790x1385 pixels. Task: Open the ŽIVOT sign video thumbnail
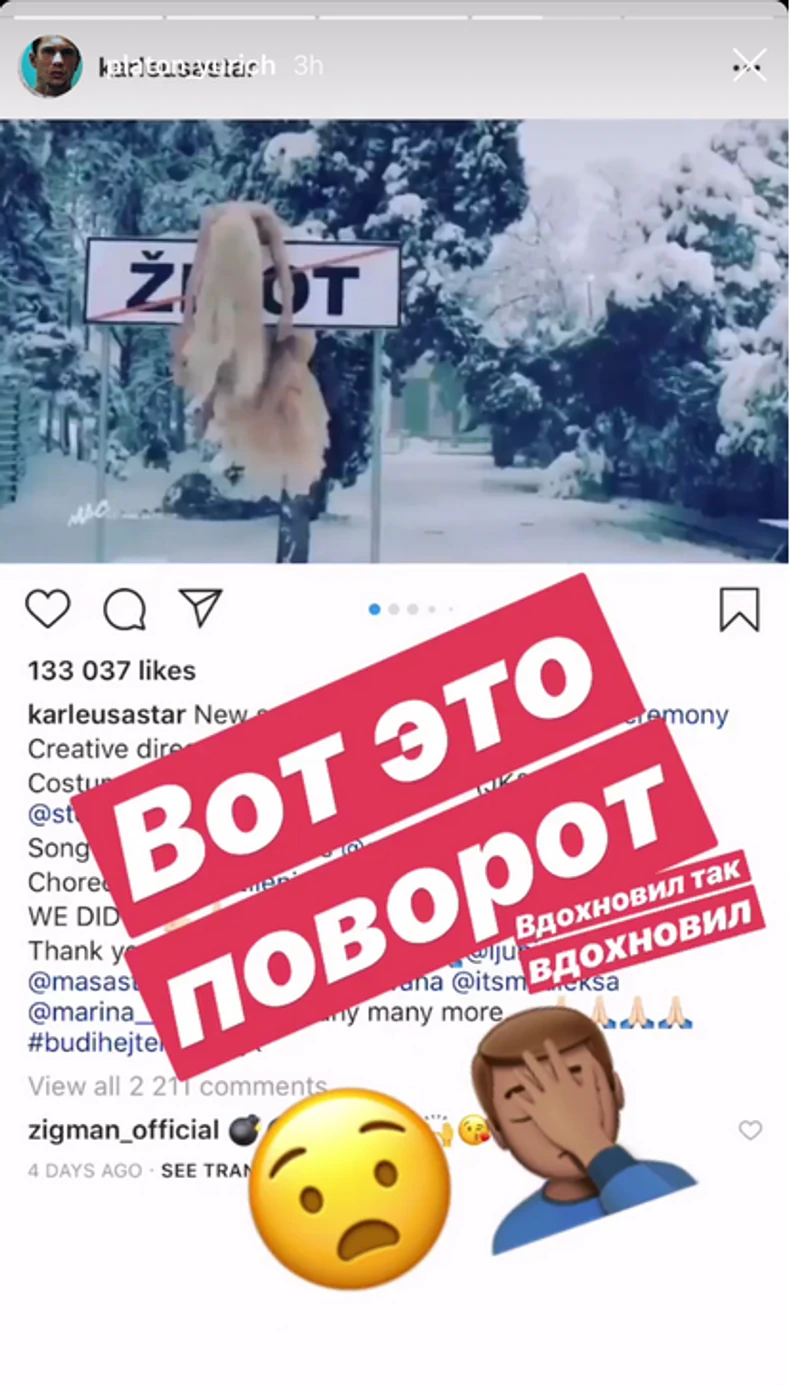point(395,342)
